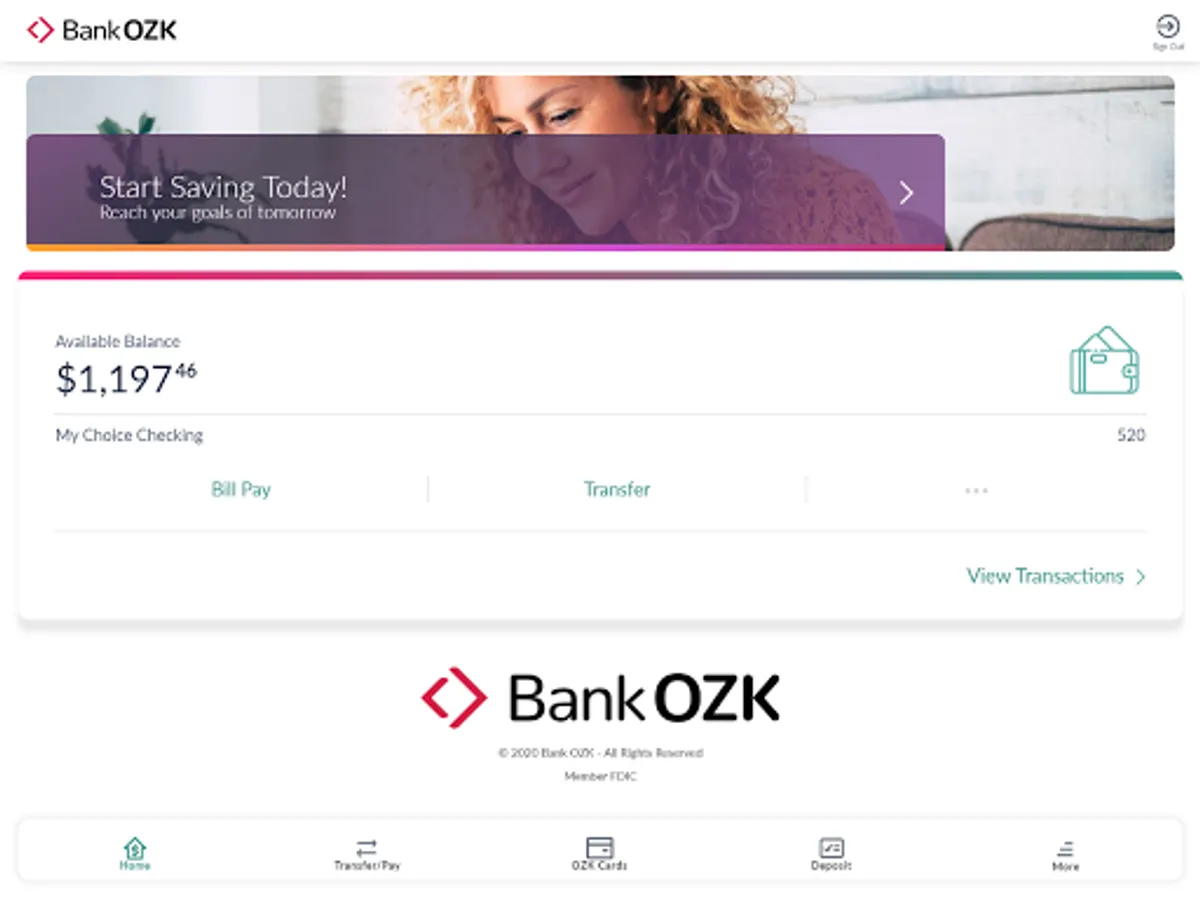Open the OZK Cards icon

599,847
